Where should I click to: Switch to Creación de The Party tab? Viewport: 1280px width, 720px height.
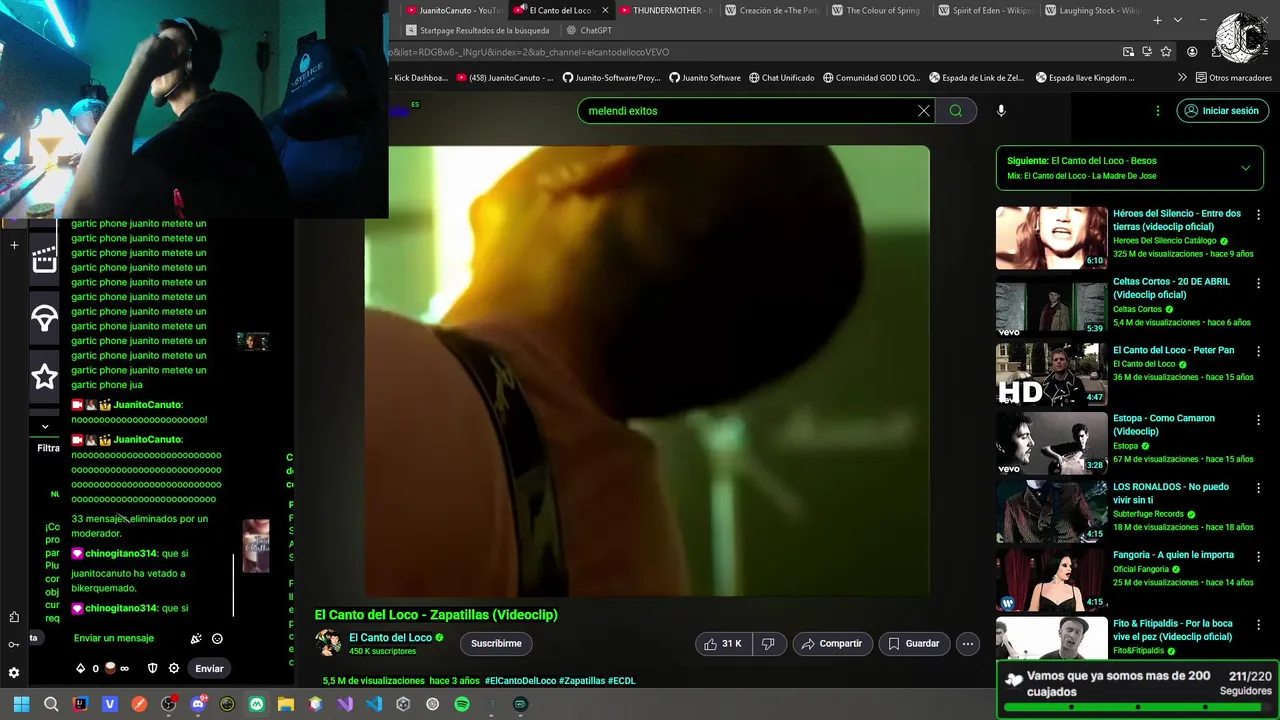pyautogui.click(x=772, y=10)
